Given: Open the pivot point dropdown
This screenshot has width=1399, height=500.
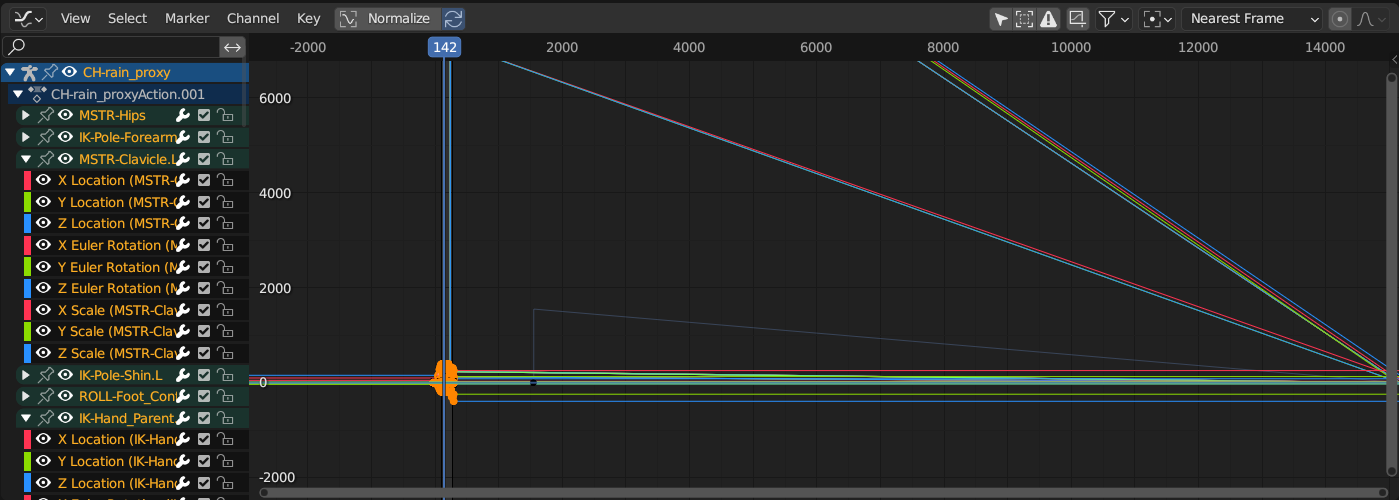Looking at the screenshot, I should (x=1158, y=18).
